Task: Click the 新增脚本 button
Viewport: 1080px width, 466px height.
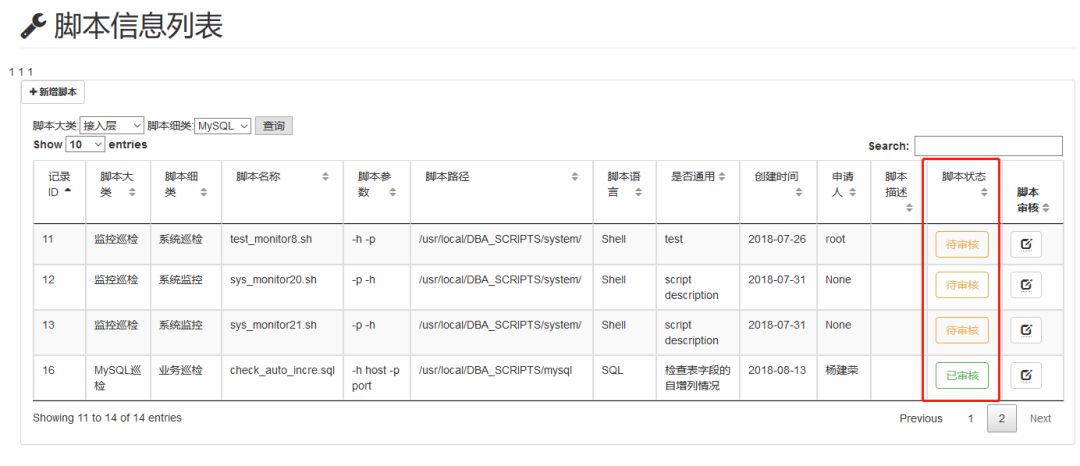Action: coord(53,92)
